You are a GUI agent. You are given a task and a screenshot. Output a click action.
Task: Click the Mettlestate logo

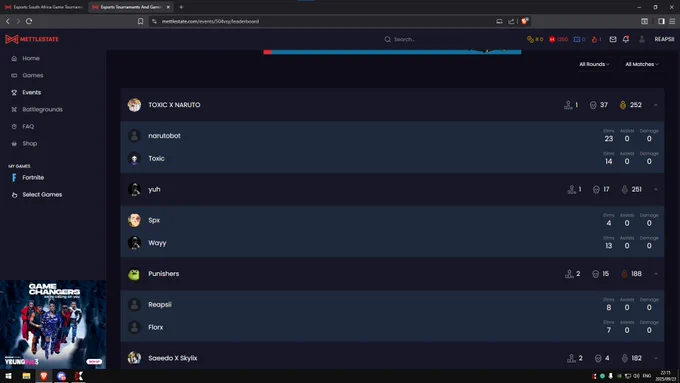32,39
